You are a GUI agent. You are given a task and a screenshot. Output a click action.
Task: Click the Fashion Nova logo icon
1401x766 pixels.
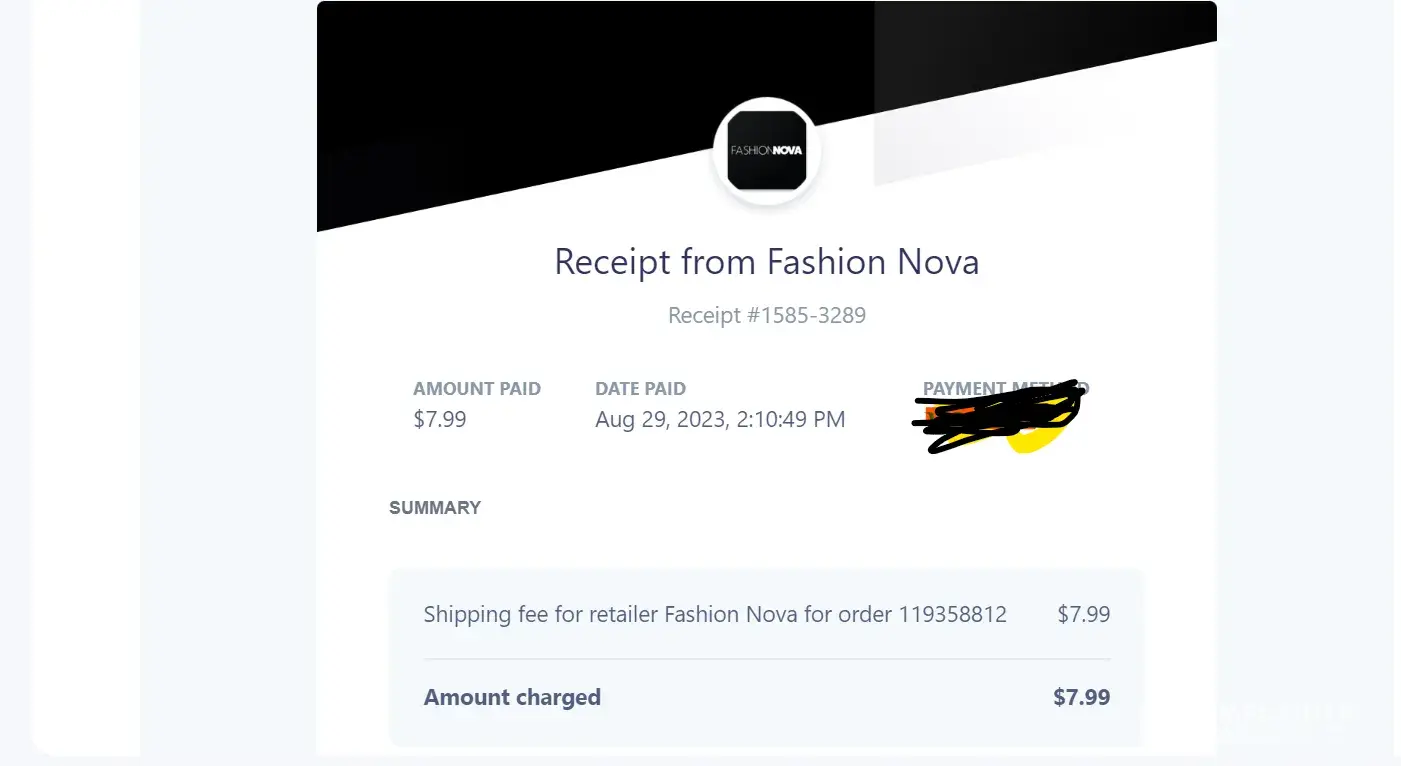(767, 152)
